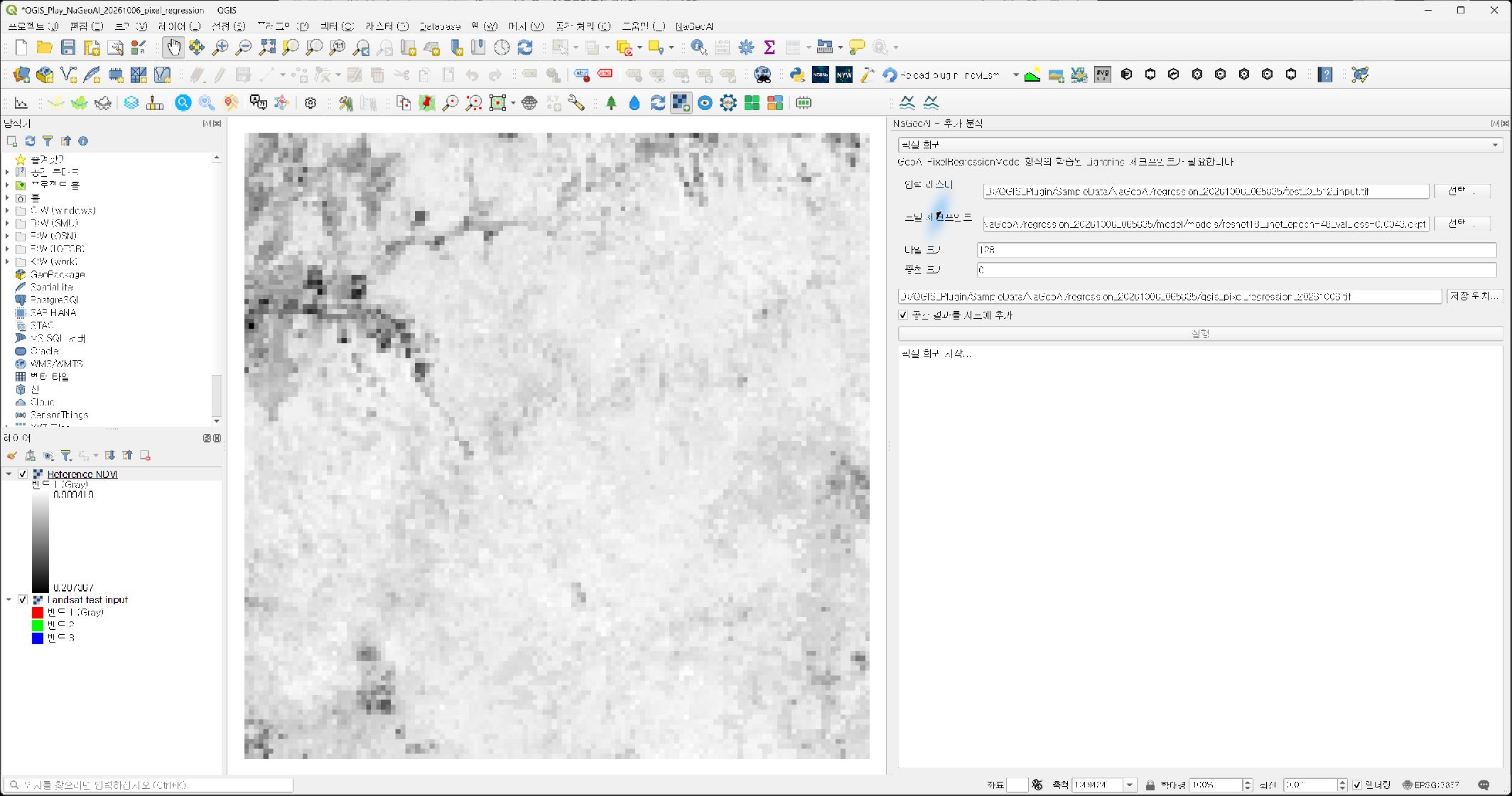Image resolution: width=1512 pixels, height=796 pixels.
Task: Toggle the add-result-to-map checkbox
Action: click(903, 315)
